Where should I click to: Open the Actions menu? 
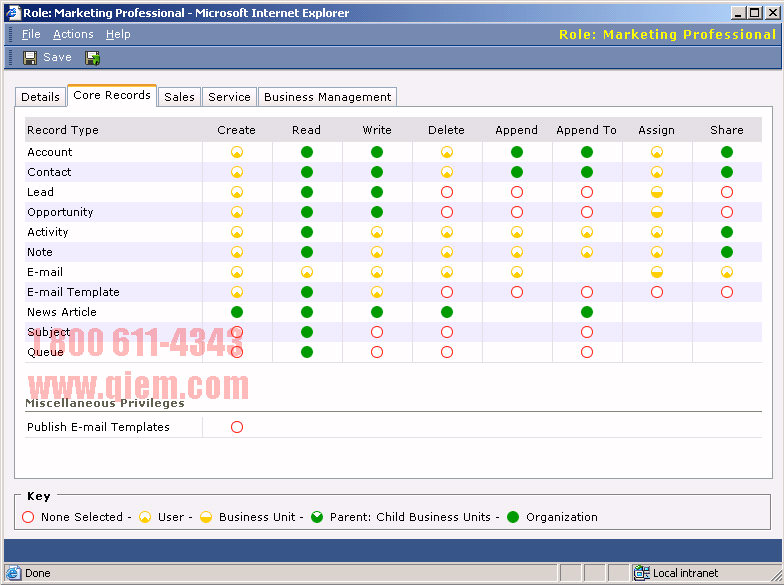73,34
